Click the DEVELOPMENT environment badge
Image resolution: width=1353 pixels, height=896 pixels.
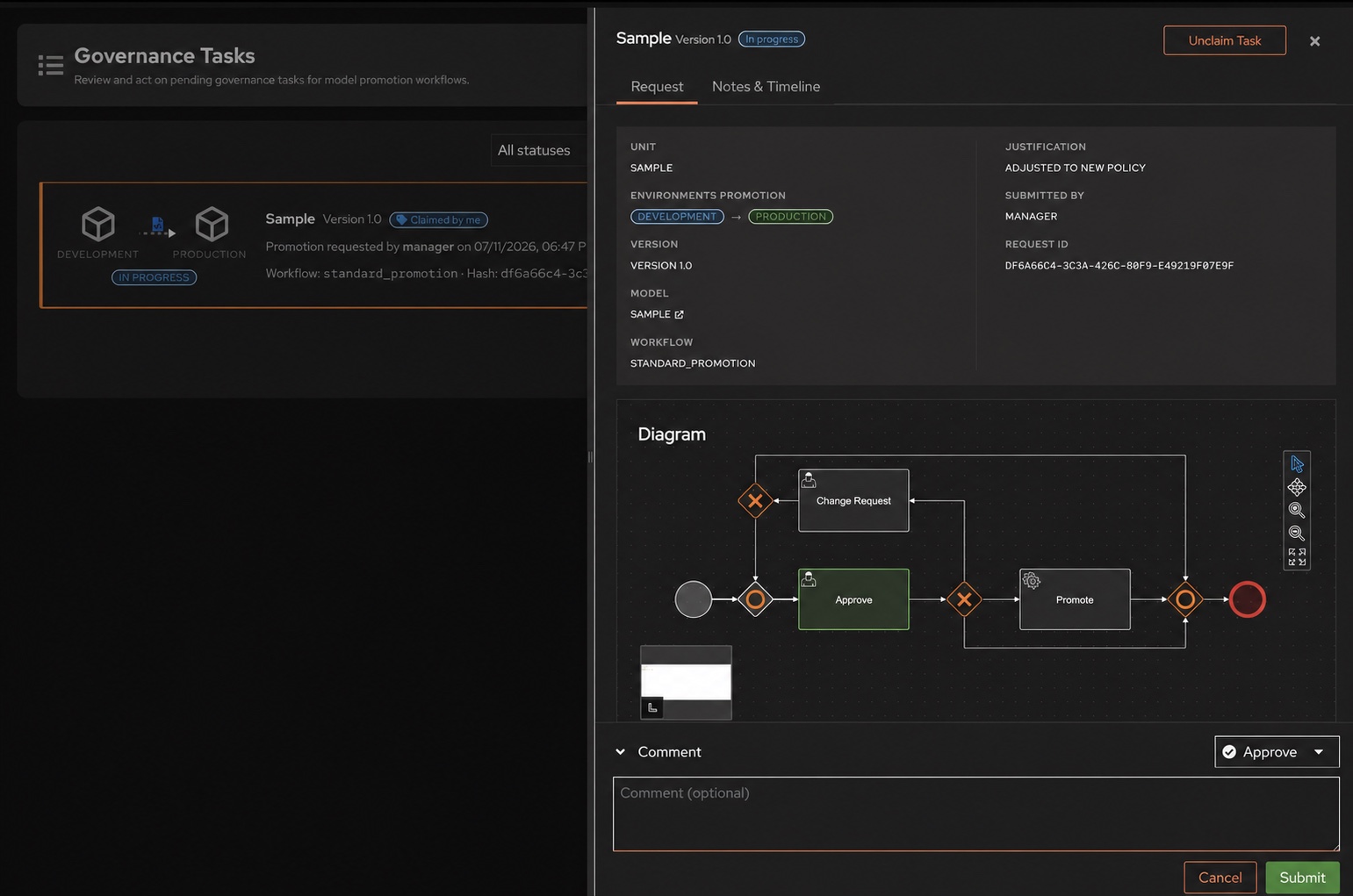coord(677,217)
